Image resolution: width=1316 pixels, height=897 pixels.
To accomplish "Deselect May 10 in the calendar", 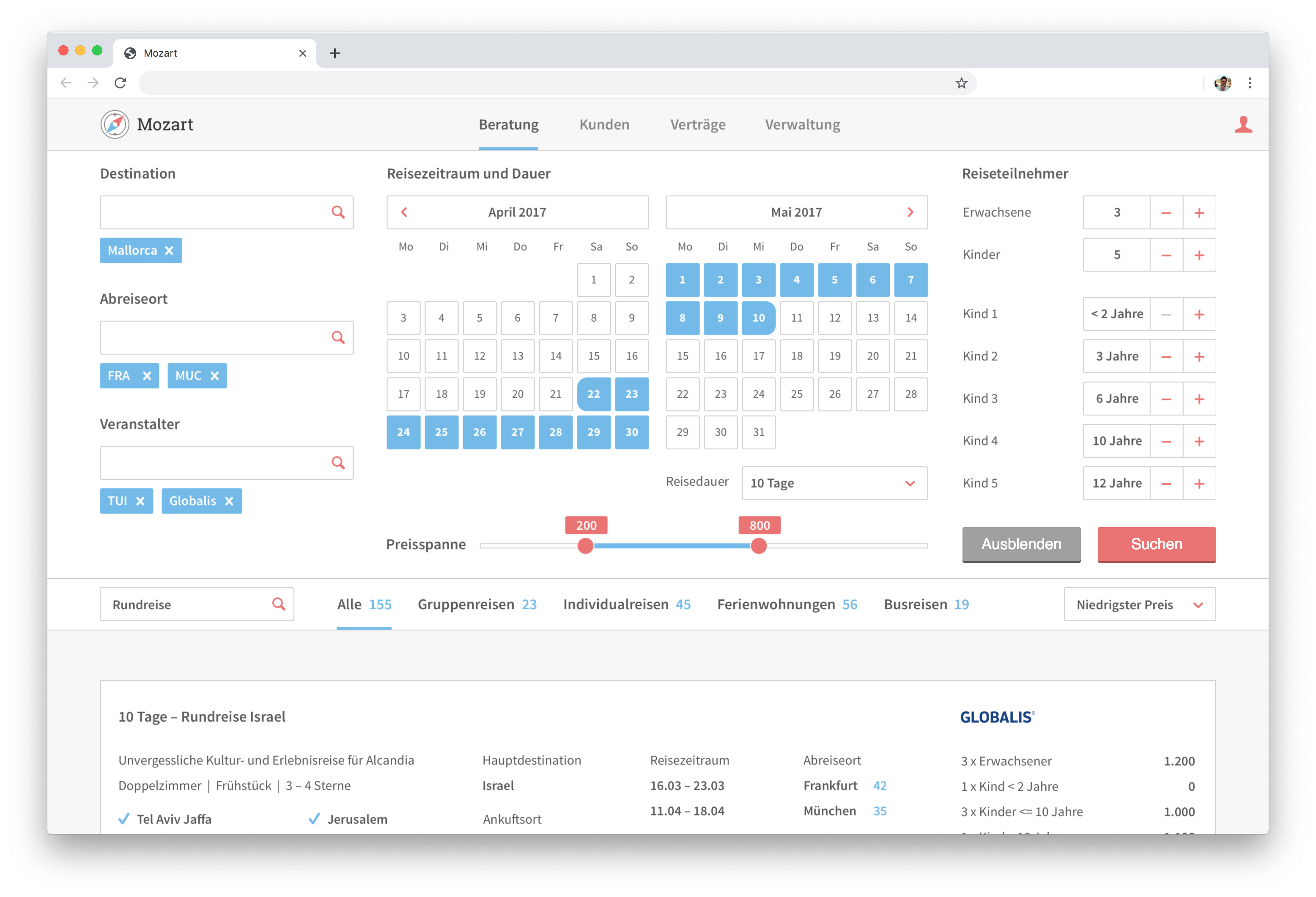I will (x=759, y=318).
